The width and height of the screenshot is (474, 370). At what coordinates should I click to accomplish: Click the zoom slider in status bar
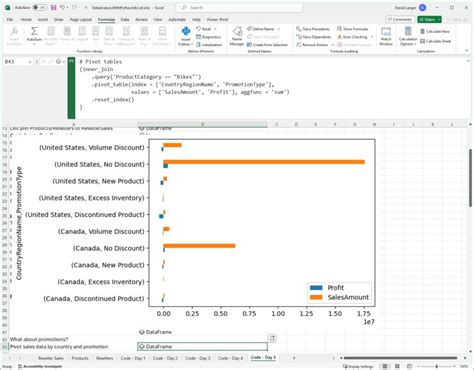point(436,366)
